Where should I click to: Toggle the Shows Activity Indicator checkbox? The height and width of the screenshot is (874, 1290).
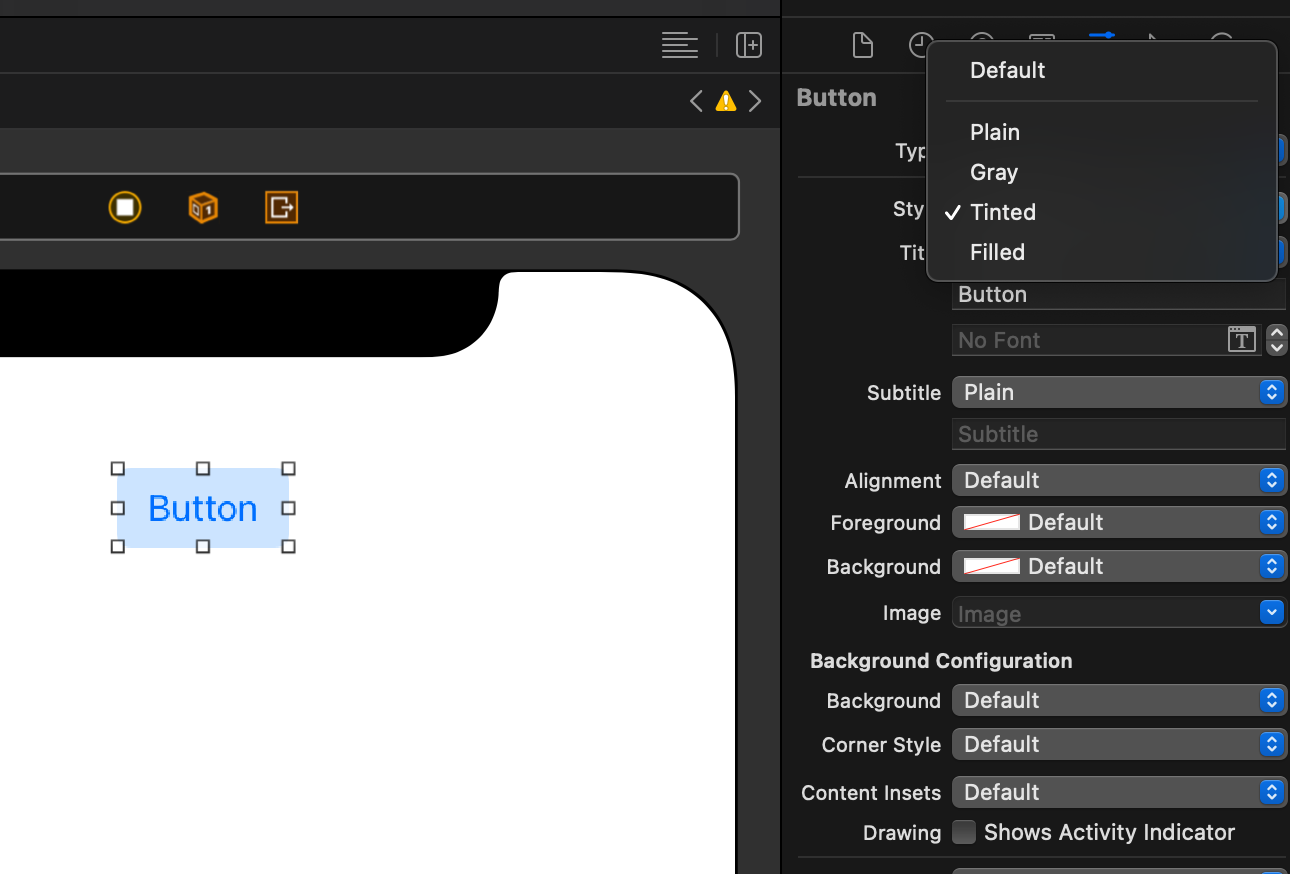pyautogui.click(x=963, y=832)
